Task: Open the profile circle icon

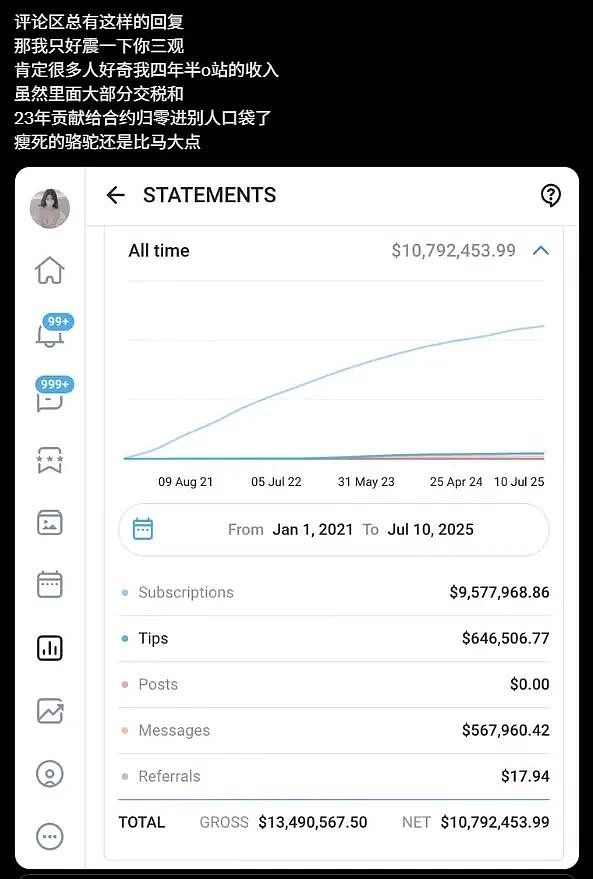Action: click(50, 774)
